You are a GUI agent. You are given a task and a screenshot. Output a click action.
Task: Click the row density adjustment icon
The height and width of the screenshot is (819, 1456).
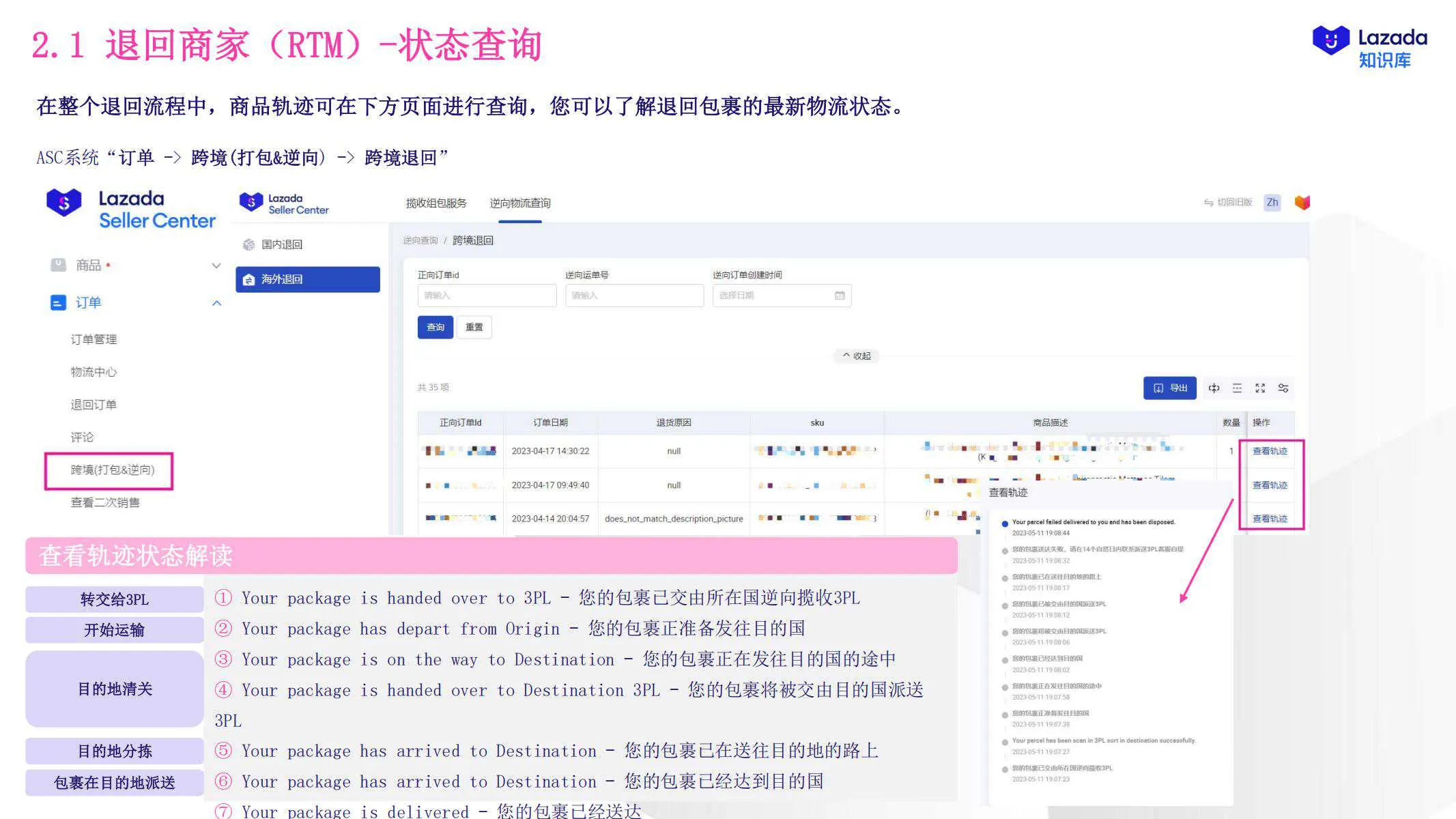(x=1238, y=388)
